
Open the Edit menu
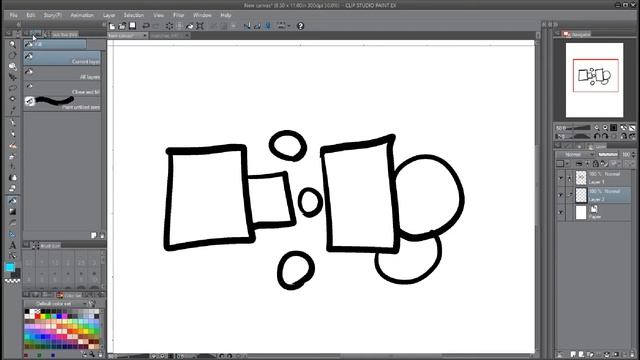pyautogui.click(x=31, y=15)
